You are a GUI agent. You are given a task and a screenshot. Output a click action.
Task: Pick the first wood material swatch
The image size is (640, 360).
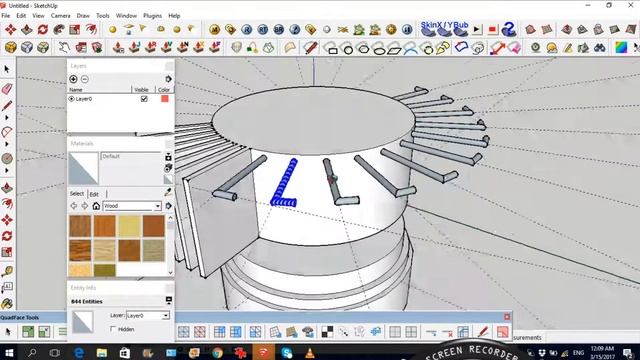coord(80,226)
